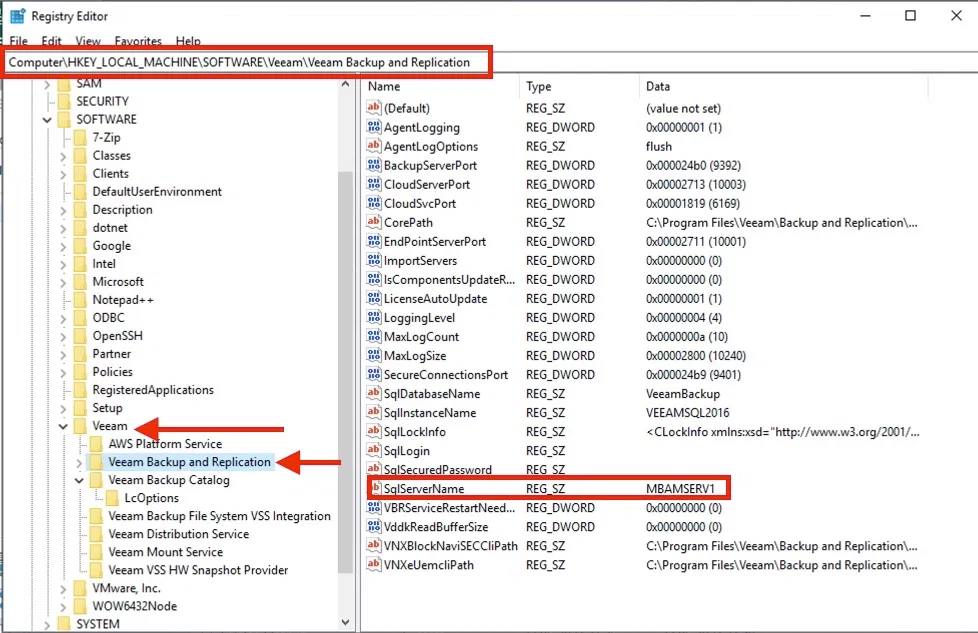978x633 pixels.
Task: Select the Veeam Mount Service key
Action: tap(165, 552)
